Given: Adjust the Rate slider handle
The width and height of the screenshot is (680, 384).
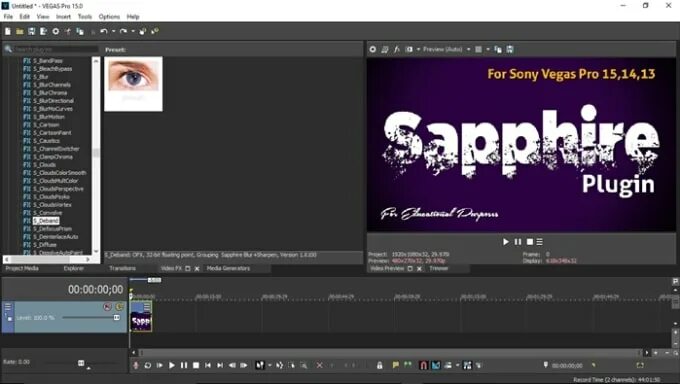Looking at the screenshot, I should point(81,363).
